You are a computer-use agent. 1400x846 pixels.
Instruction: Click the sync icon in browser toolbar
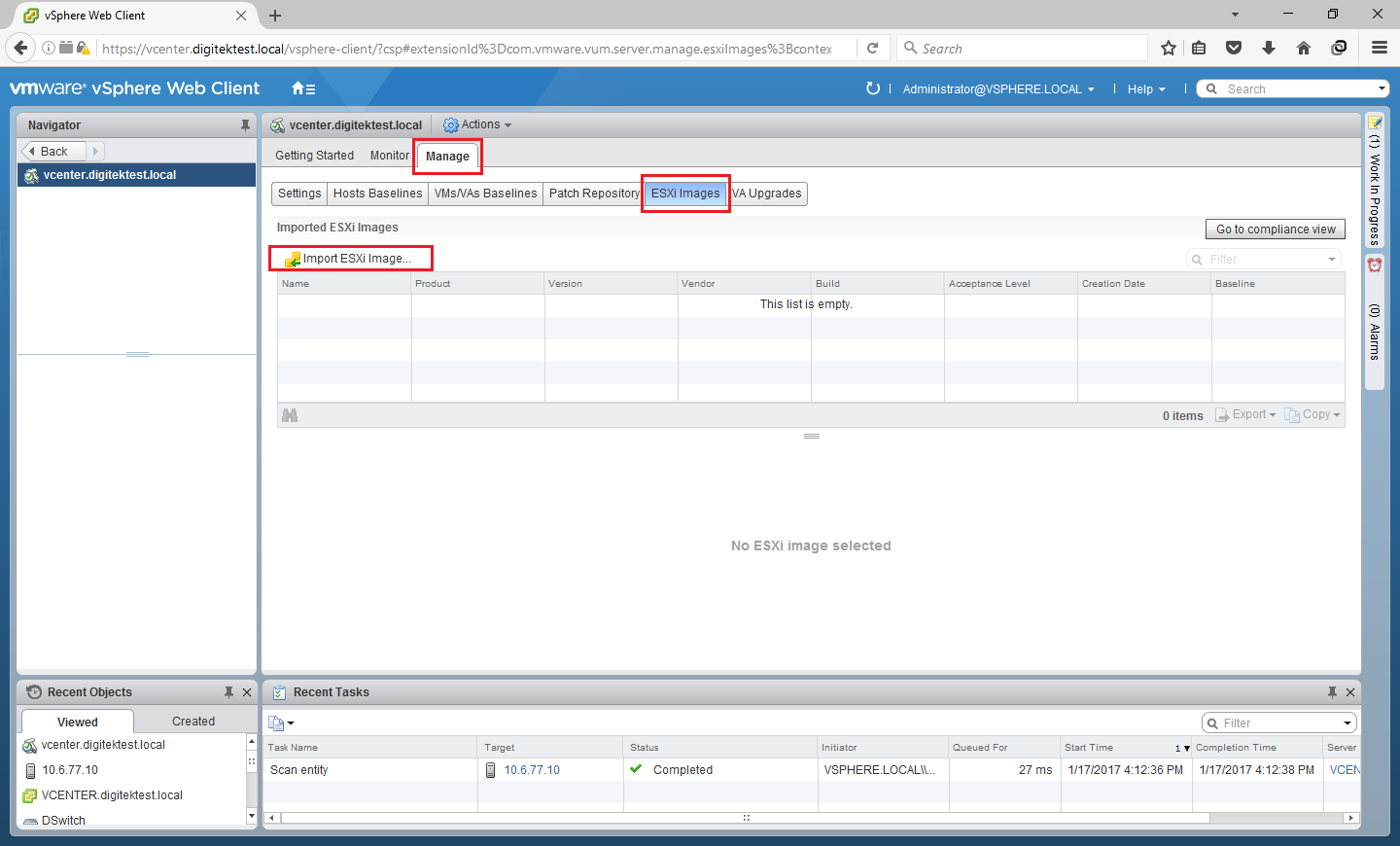point(1339,48)
